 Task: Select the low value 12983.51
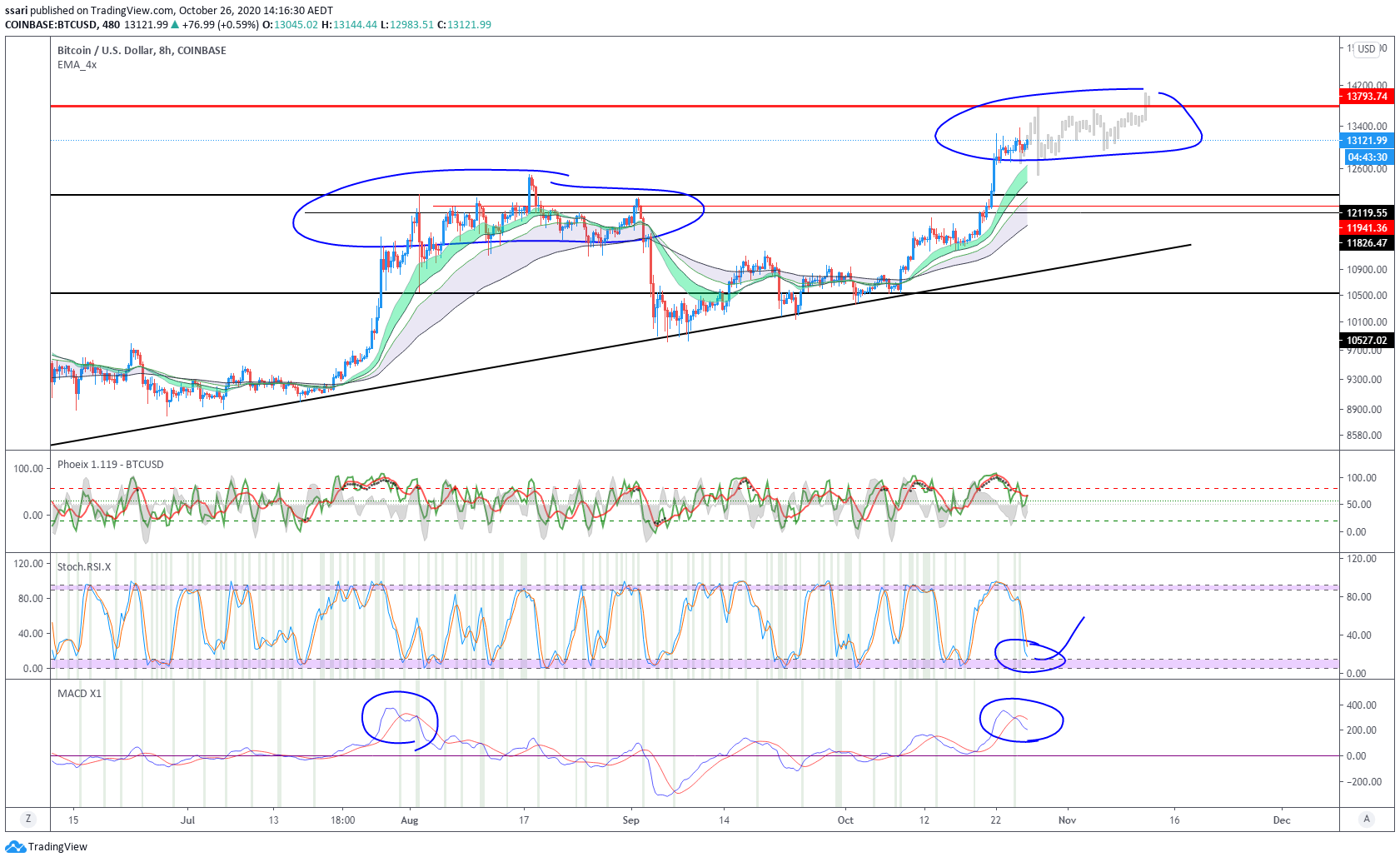click(x=411, y=25)
